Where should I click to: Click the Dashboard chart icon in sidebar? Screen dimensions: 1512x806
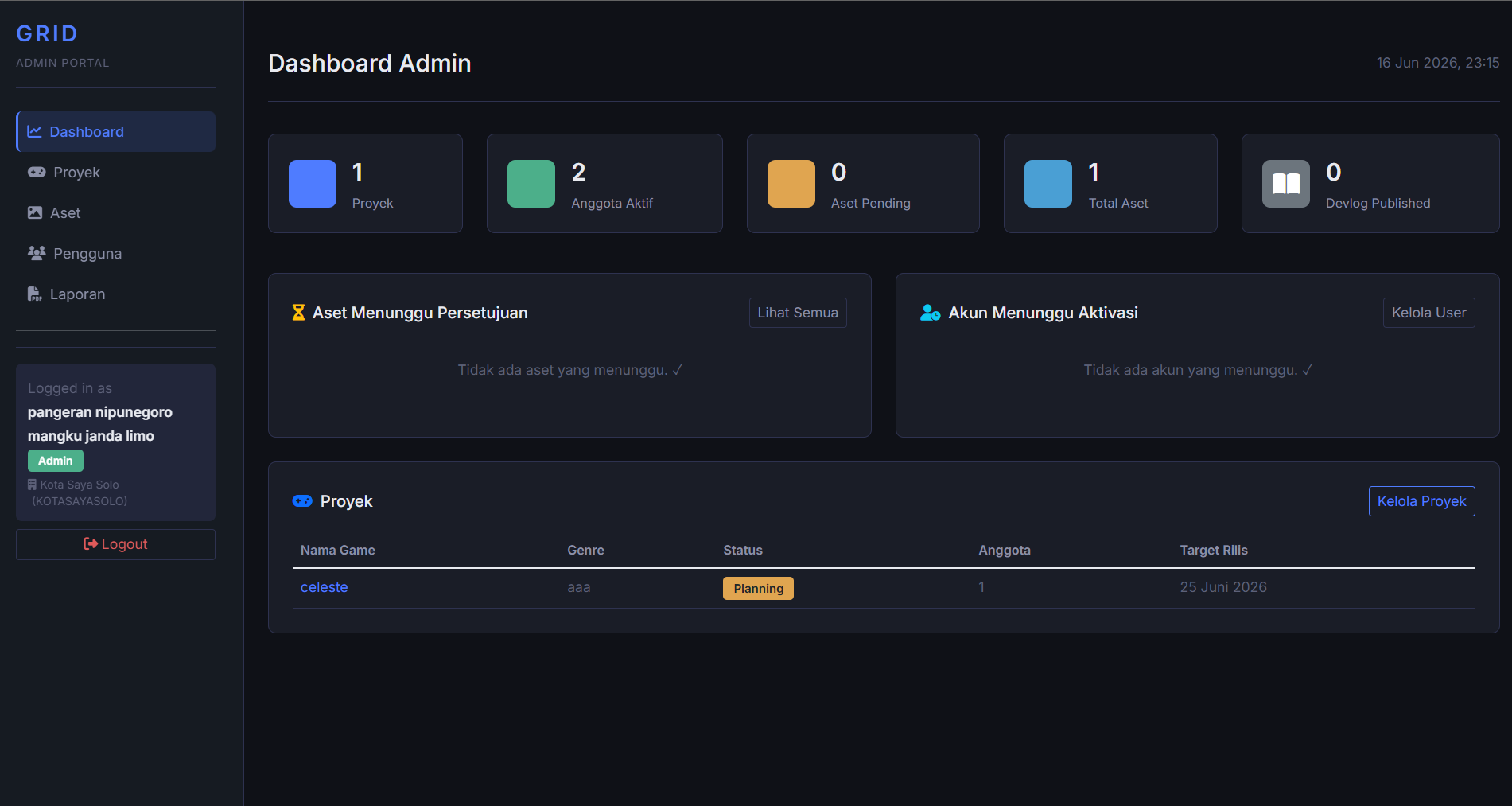pyautogui.click(x=34, y=132)
